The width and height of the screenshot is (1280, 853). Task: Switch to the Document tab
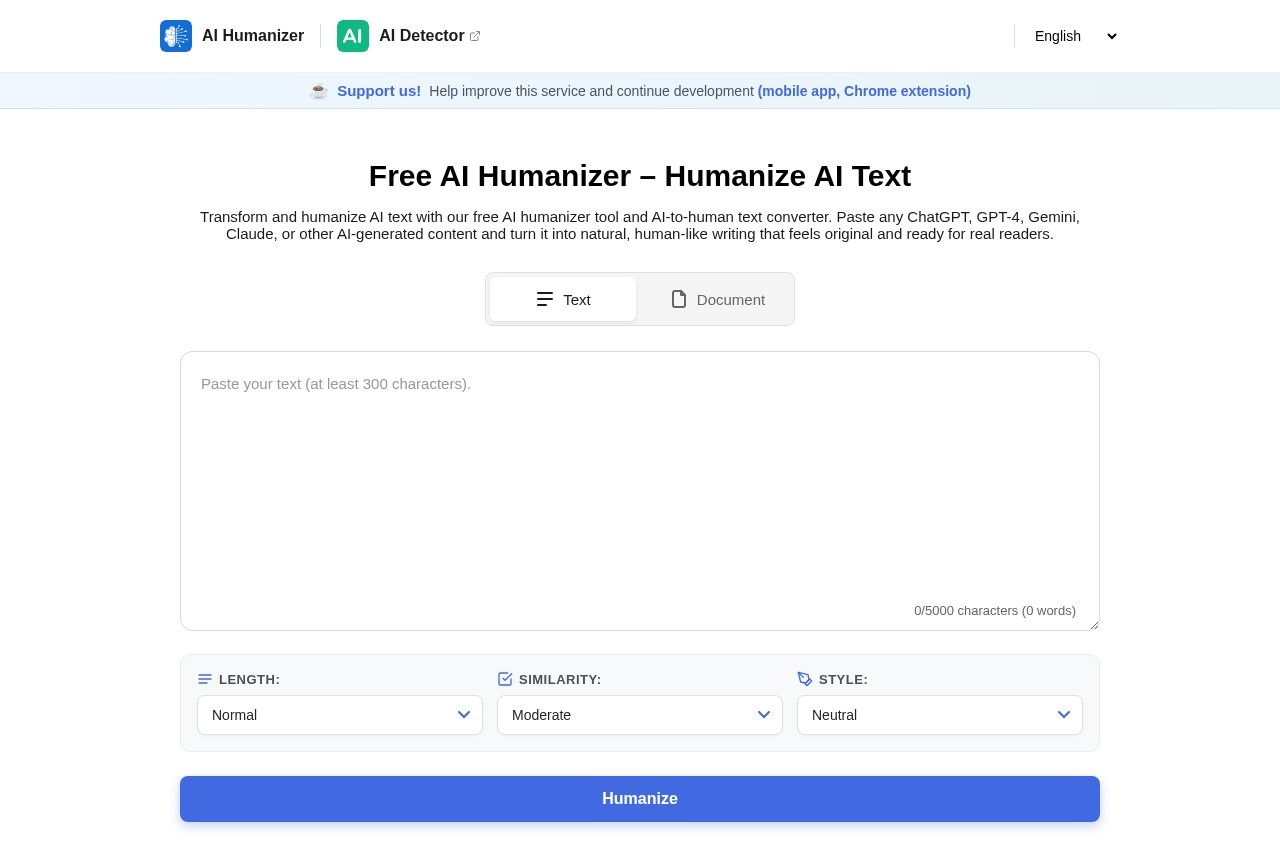tap(716, 299)
